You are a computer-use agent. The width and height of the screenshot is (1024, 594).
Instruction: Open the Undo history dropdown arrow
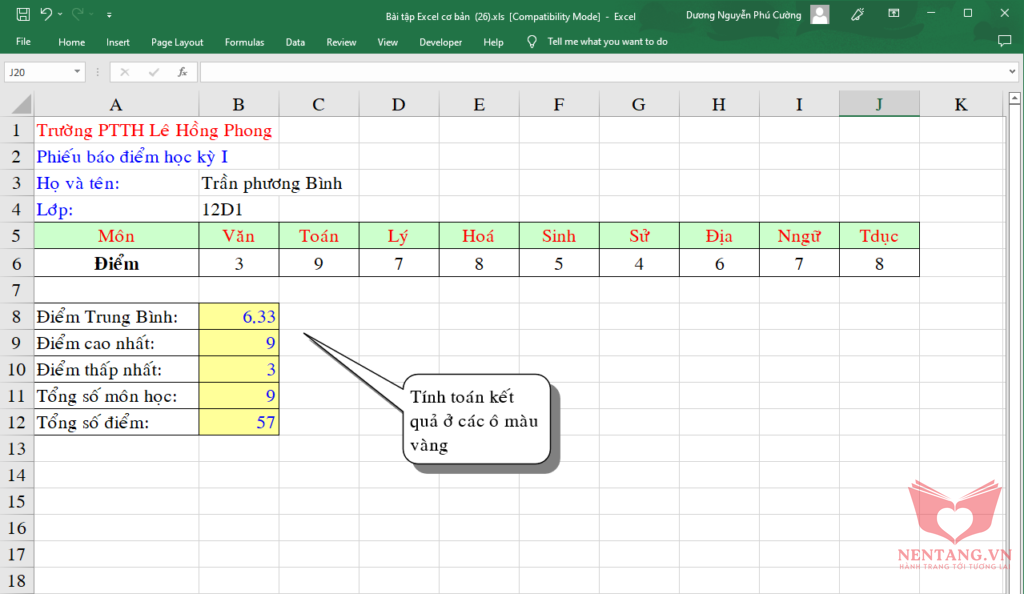point(61,15)
